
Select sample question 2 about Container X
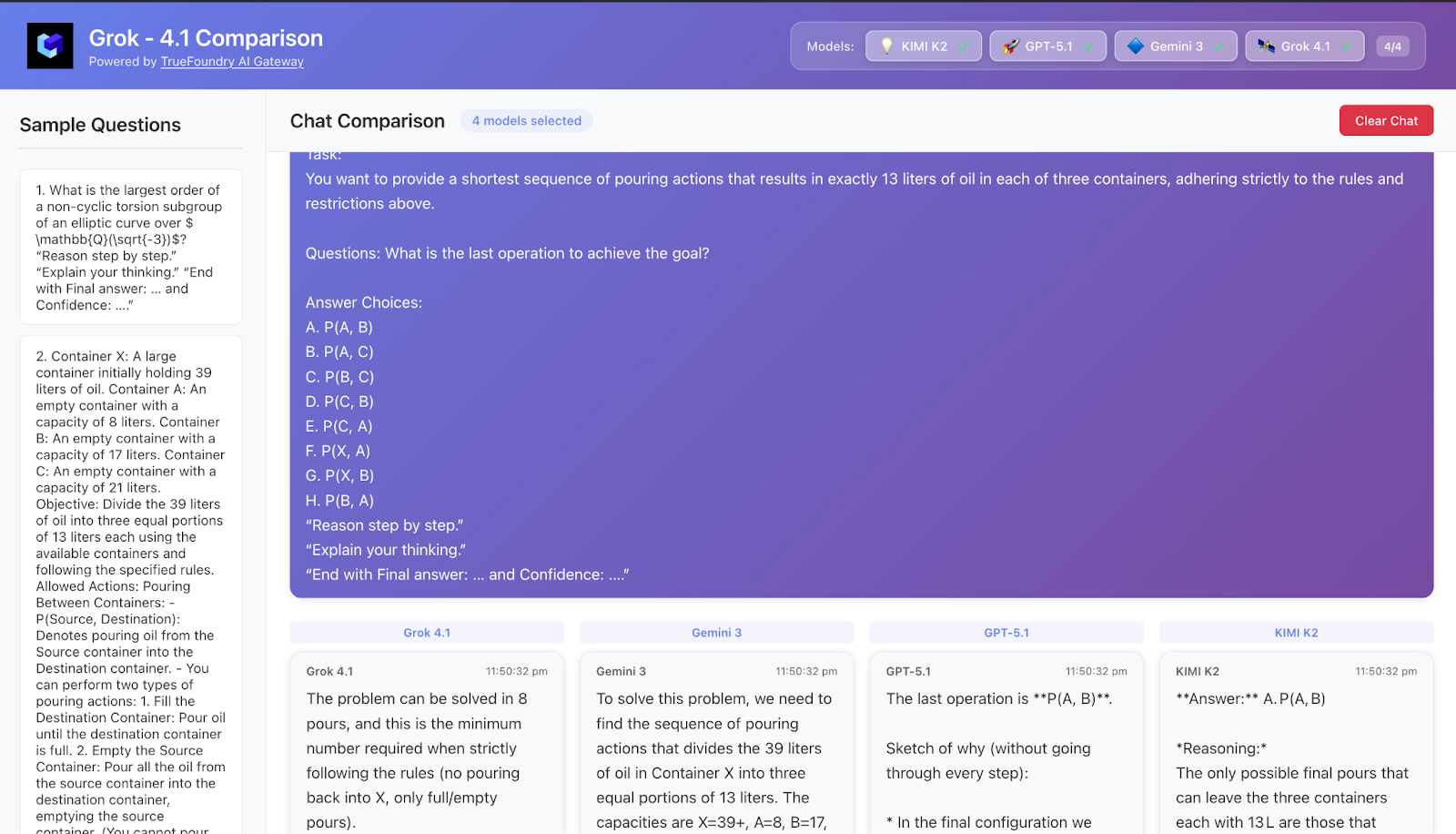click(131, 585)
